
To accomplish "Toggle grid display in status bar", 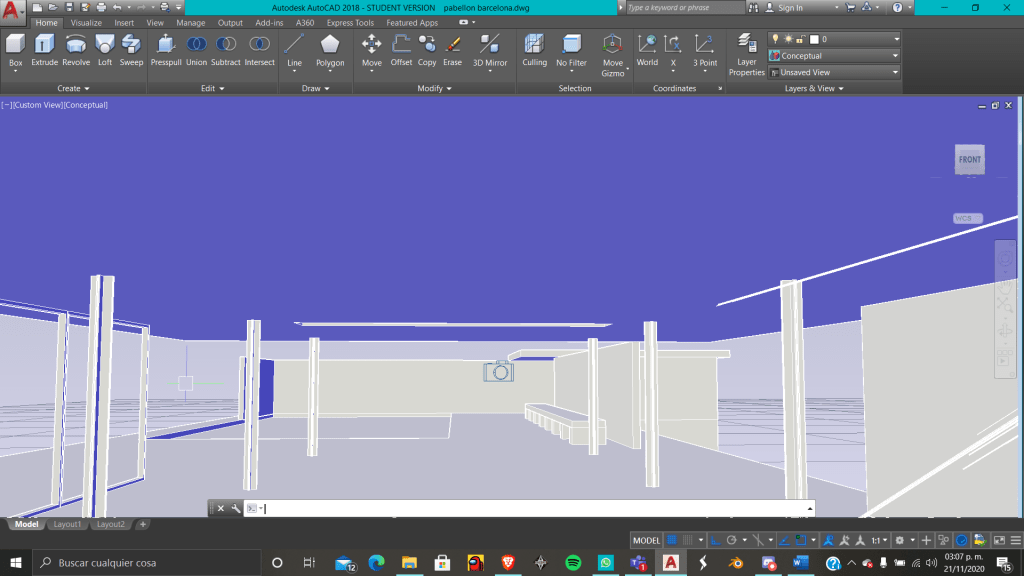I will tap(672, 540).
